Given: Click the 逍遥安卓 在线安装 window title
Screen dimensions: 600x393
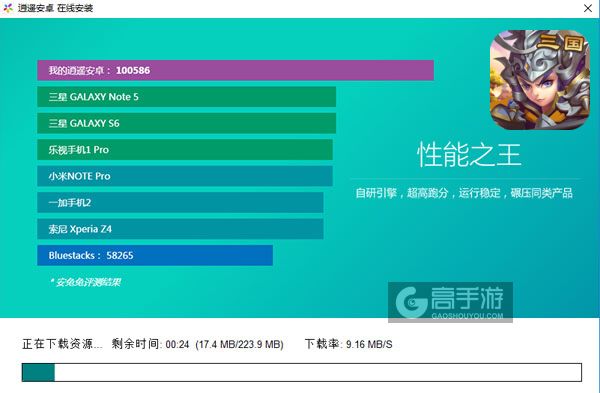Looking at the screenshot, I should click(x=55, y=8).
